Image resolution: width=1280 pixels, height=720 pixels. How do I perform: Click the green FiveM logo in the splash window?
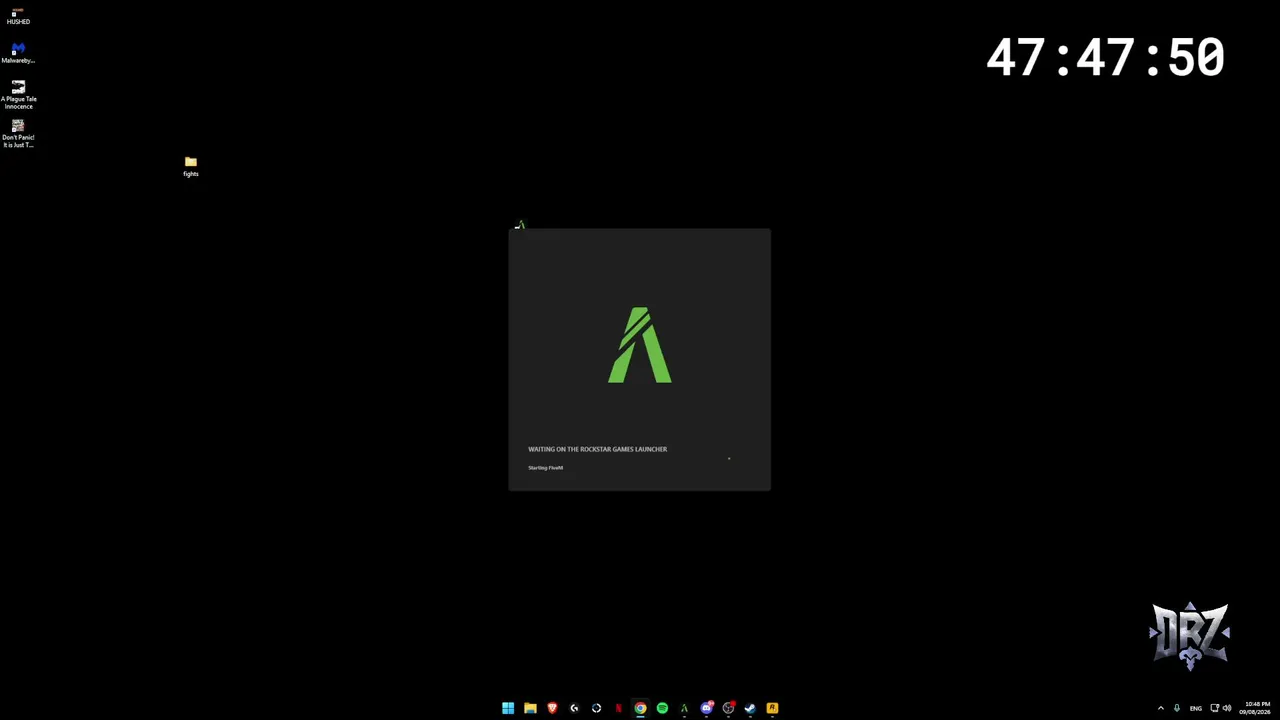pos(640,345)
